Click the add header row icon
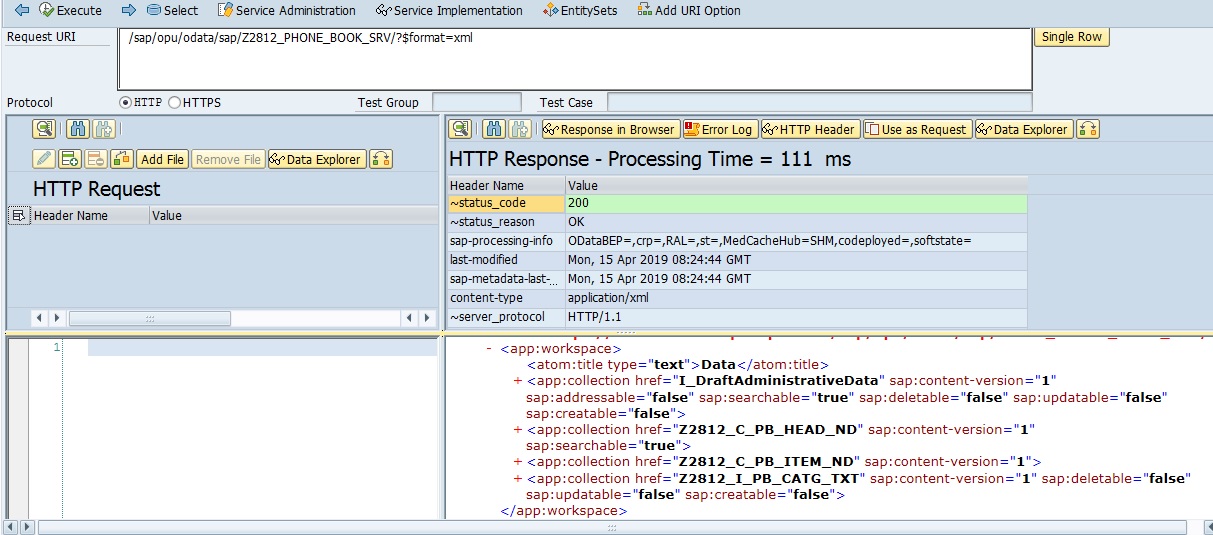This screenshot has width=1213, height=535. pos(69,159)
